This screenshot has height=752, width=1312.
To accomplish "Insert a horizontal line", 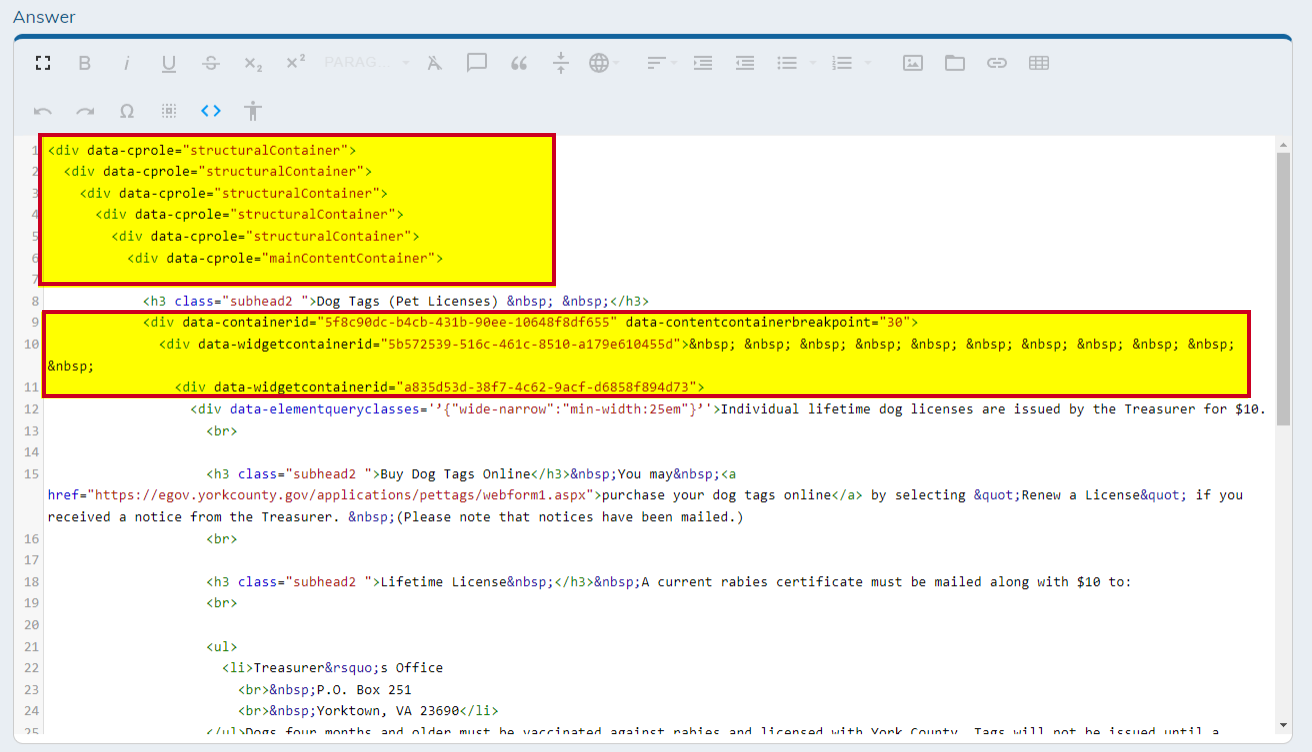I will coord(561,63).
